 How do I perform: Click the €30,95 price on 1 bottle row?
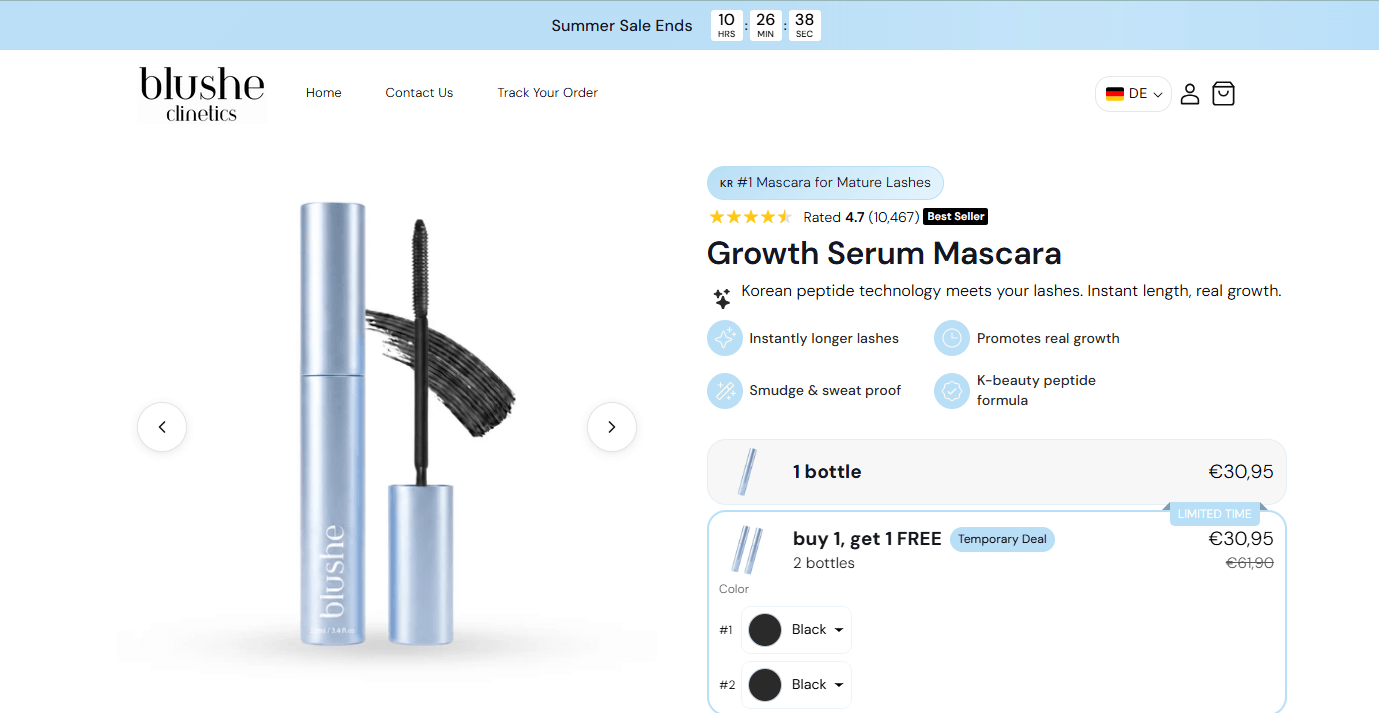1241,472
